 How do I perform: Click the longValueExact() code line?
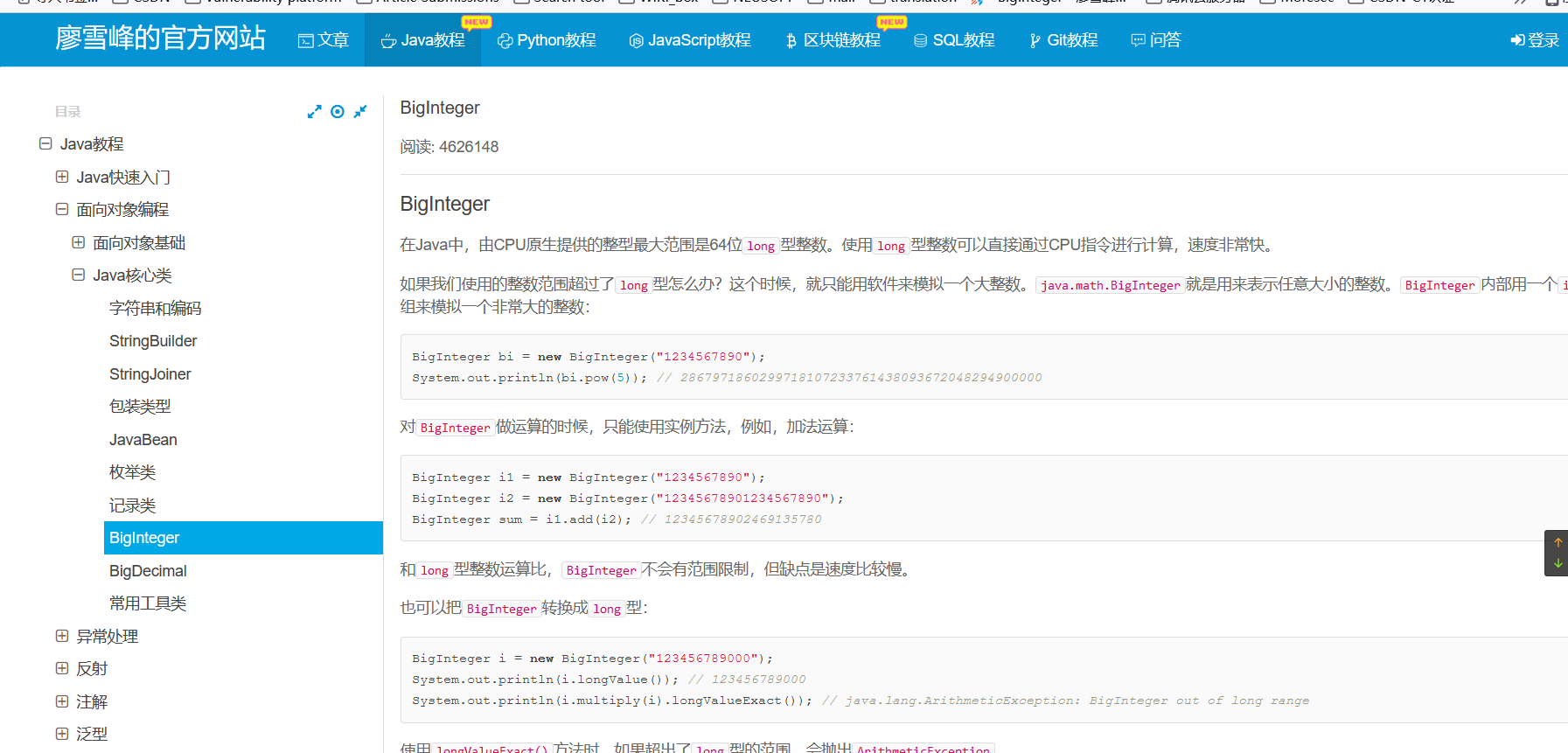[861, 701]
